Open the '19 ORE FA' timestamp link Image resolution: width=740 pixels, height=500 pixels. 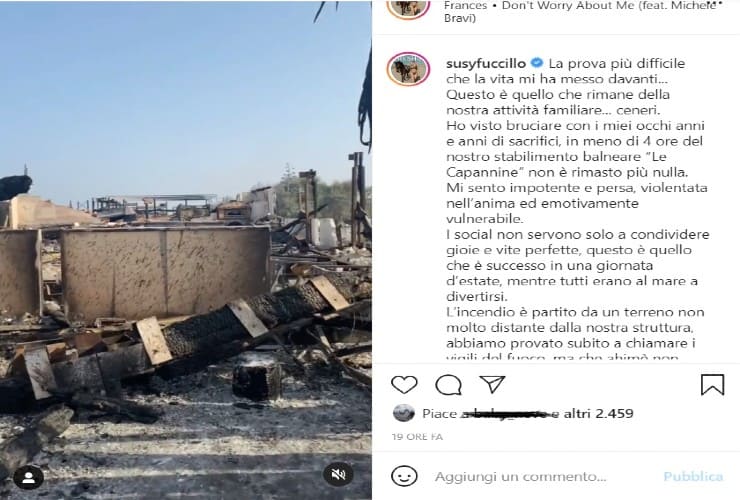click(417, 437)
